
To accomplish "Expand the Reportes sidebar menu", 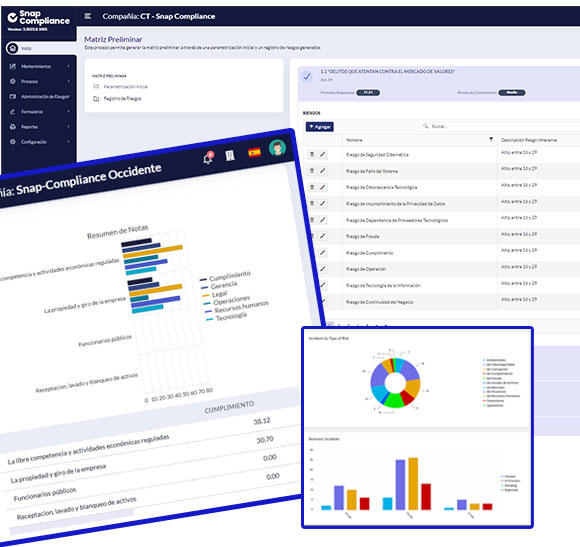I will (40, 127).
